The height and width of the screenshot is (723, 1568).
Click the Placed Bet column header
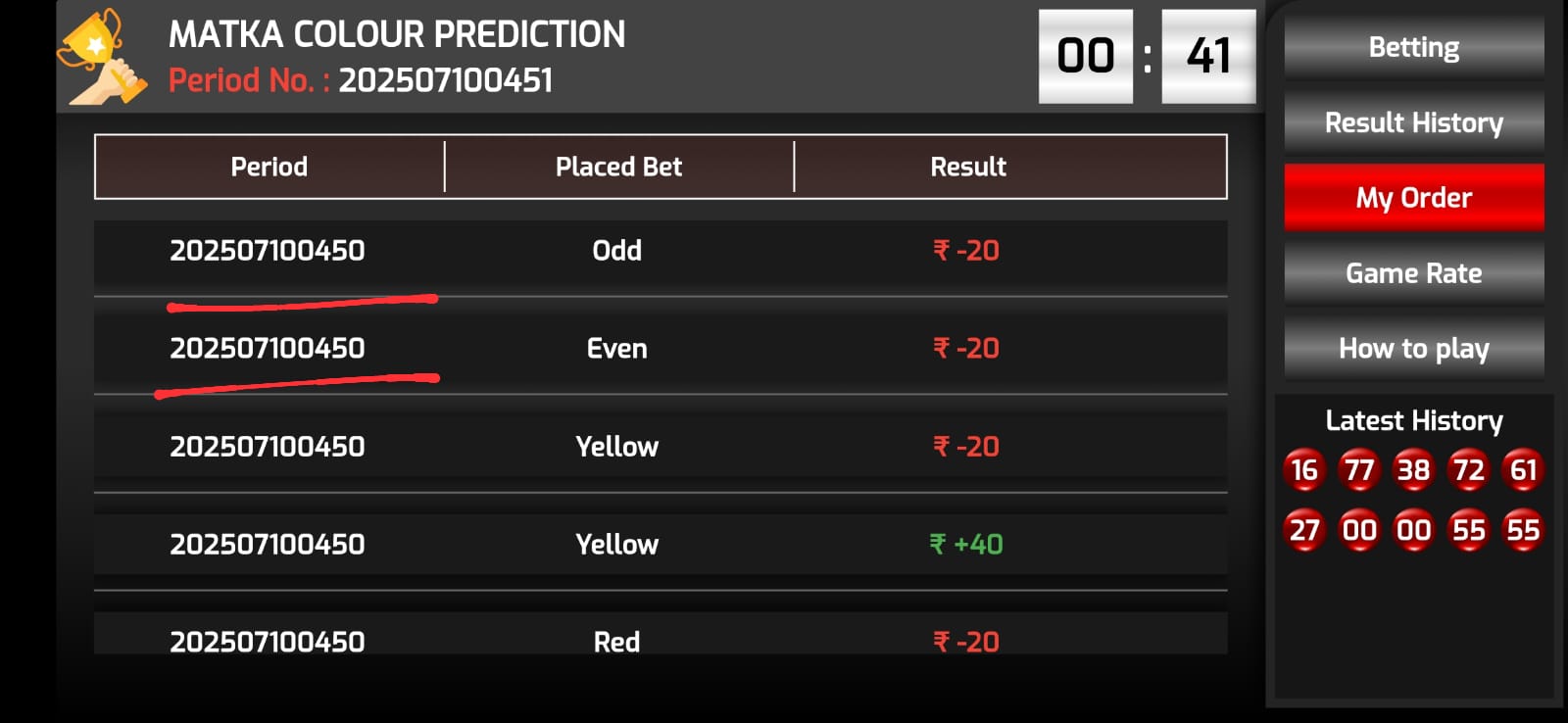[618, 167]
